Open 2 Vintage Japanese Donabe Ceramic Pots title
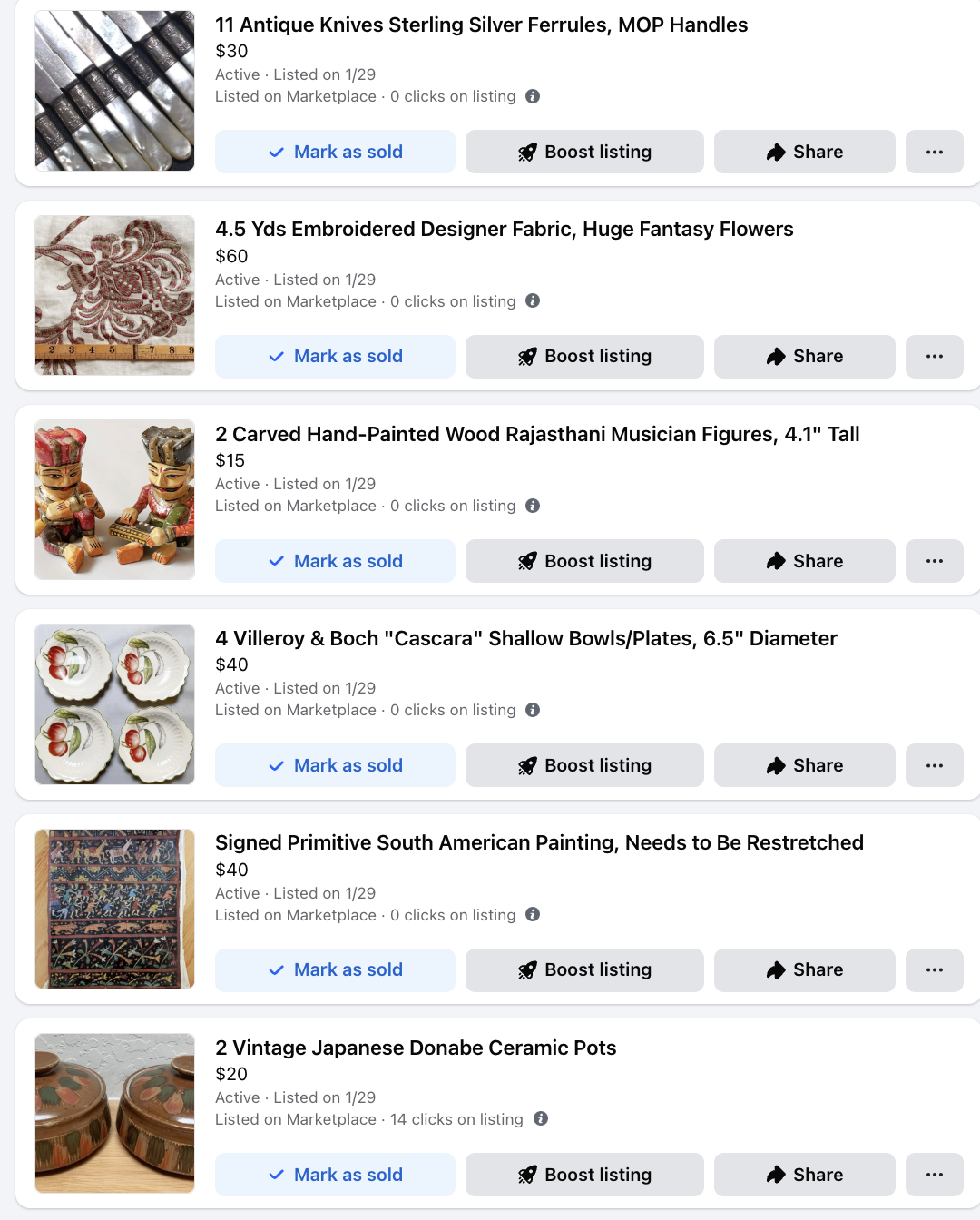The width and height of the screenshot is (980, 1220). [416, 1048]
